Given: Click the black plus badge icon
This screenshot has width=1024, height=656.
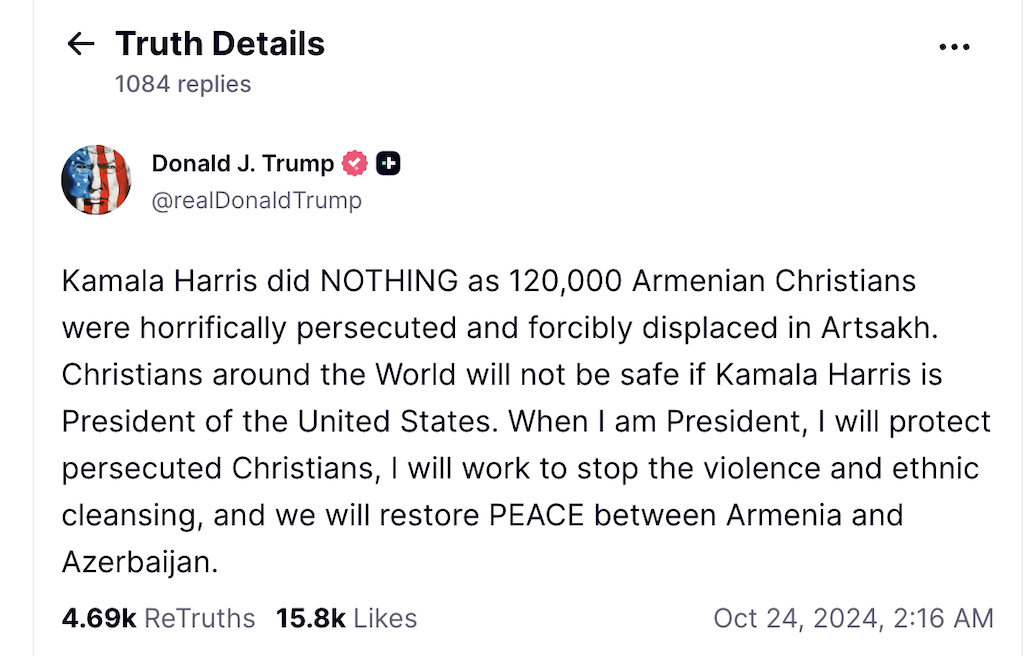Looking at the screenshot, I should pyautogui.click(x=388, y=163).
